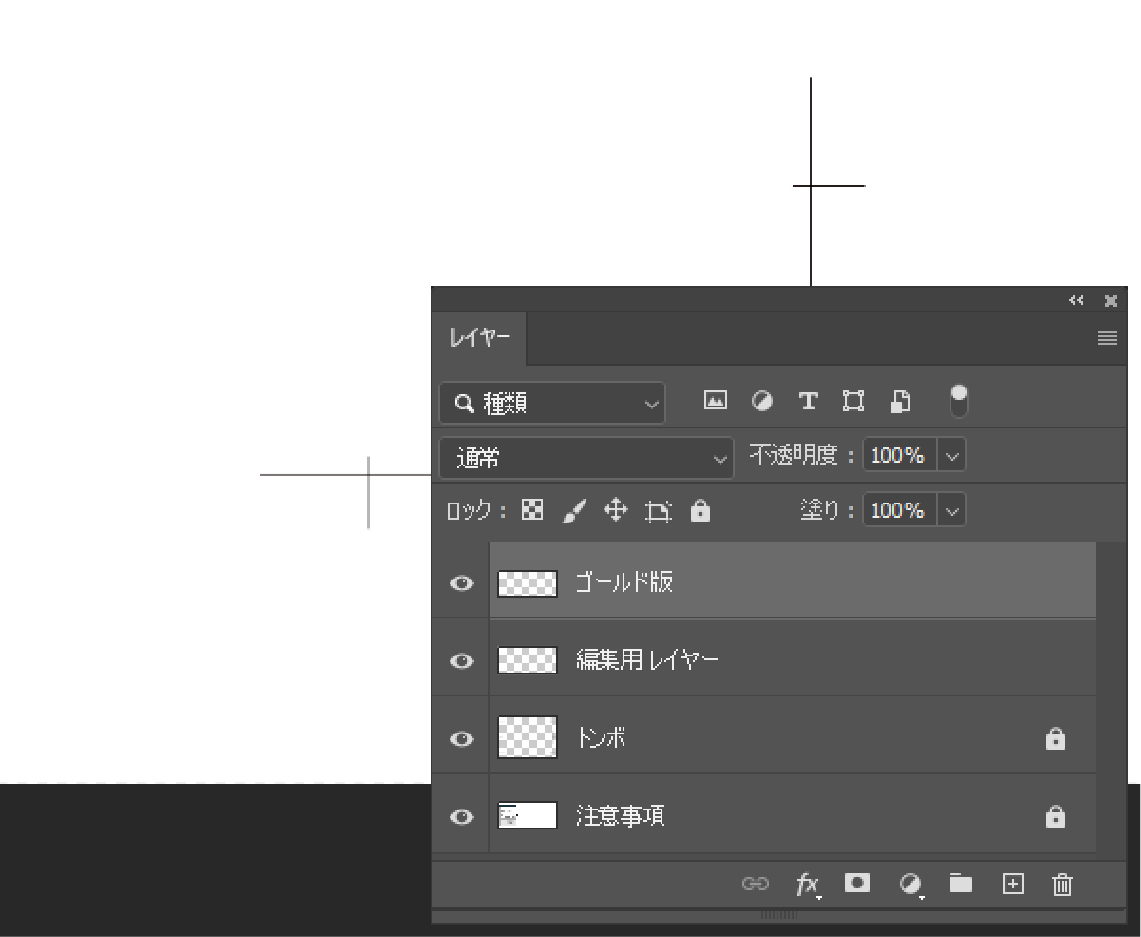Filter layers by pixel image icon
The height and width of the screenshot is (937, 1141).
(x=715, y=400)
